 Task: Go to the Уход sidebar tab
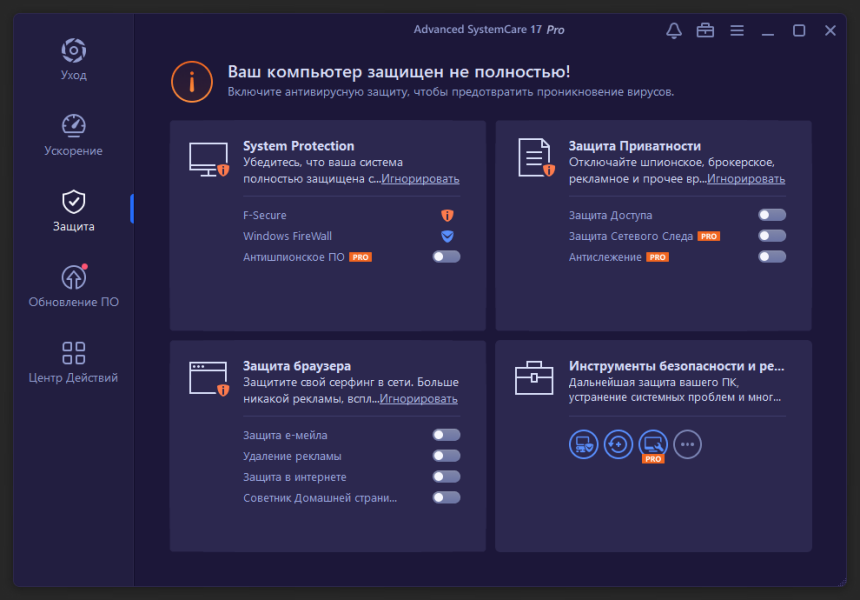tap(73, 59)
